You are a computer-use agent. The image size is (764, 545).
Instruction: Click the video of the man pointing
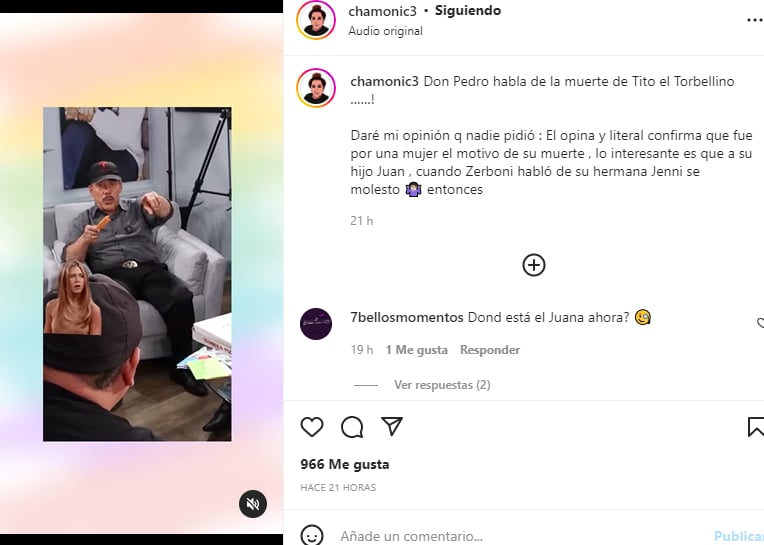click(137, 274)
